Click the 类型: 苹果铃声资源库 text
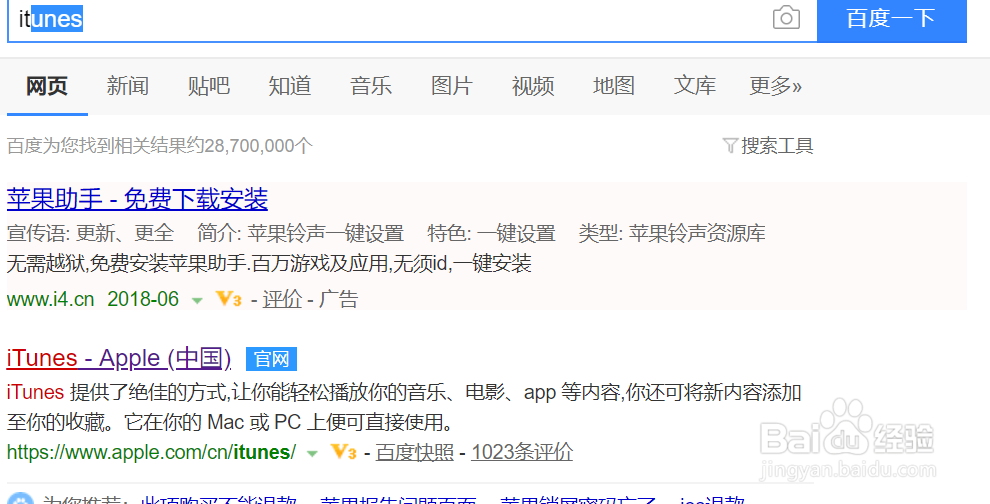This screenshot has width=990, height=504. tap(672, 233)
